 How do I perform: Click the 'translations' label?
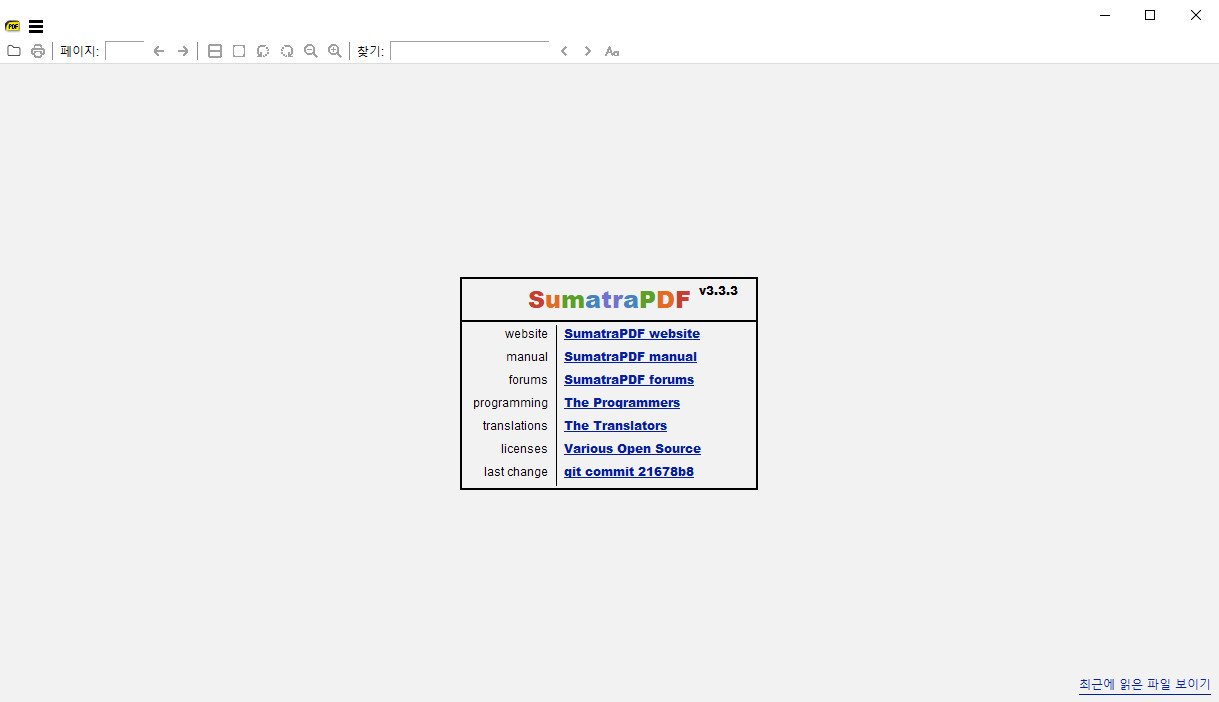[x=515, y=426]
